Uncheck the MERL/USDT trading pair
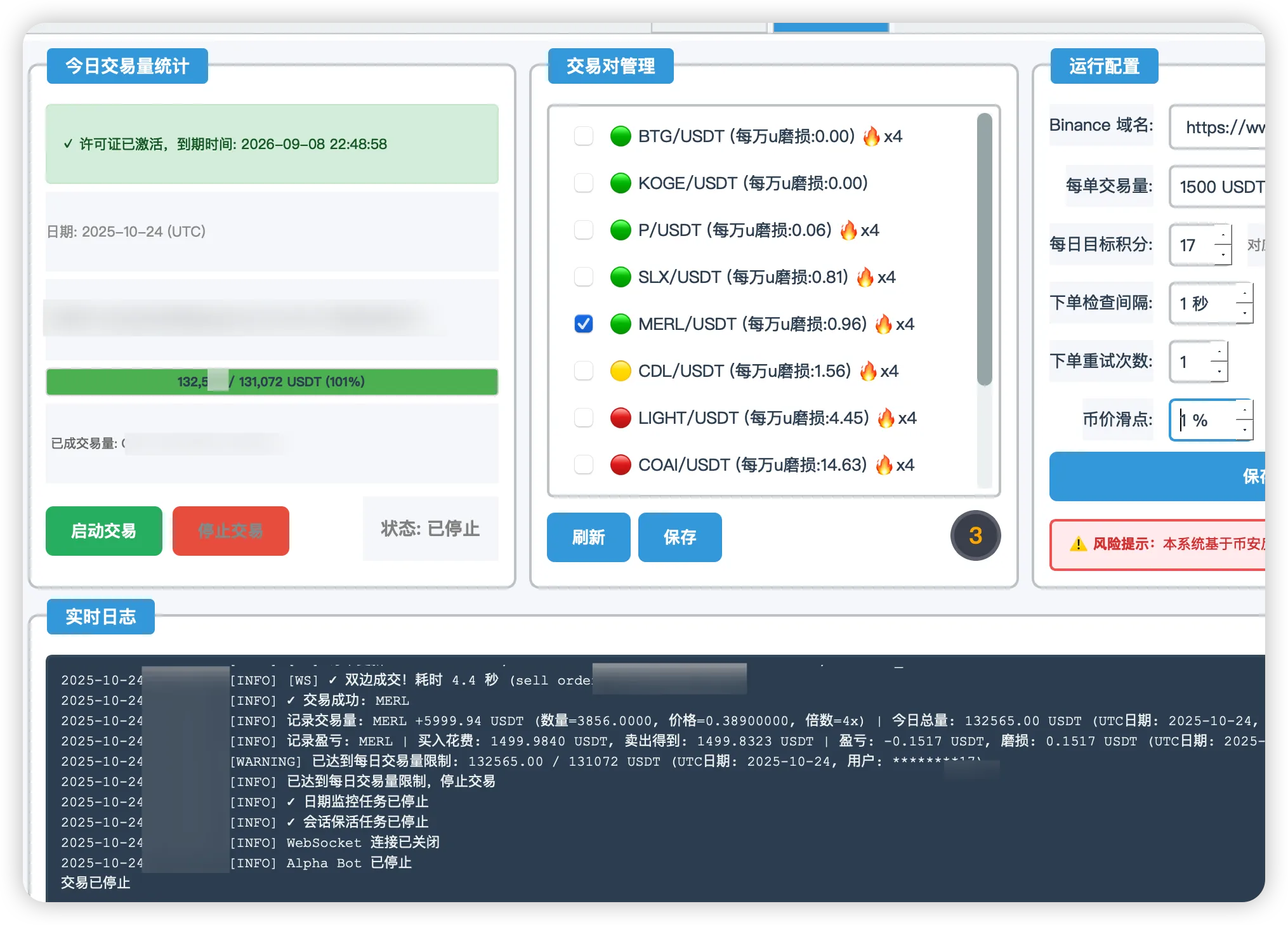 [x=584, y=324]
